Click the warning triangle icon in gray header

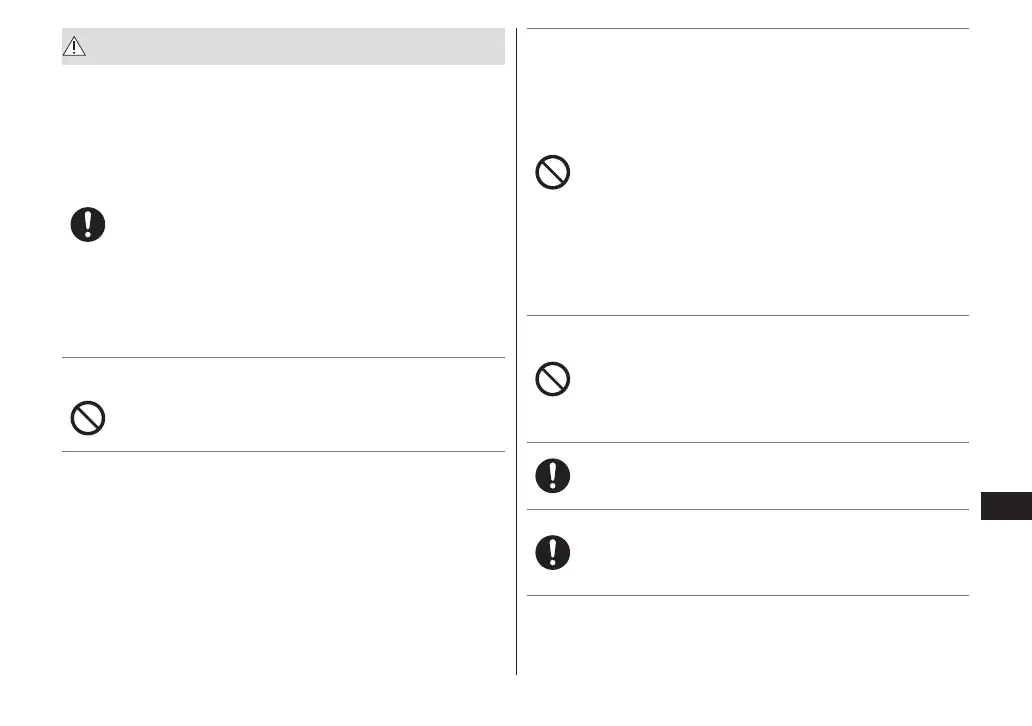coord(76,47)
